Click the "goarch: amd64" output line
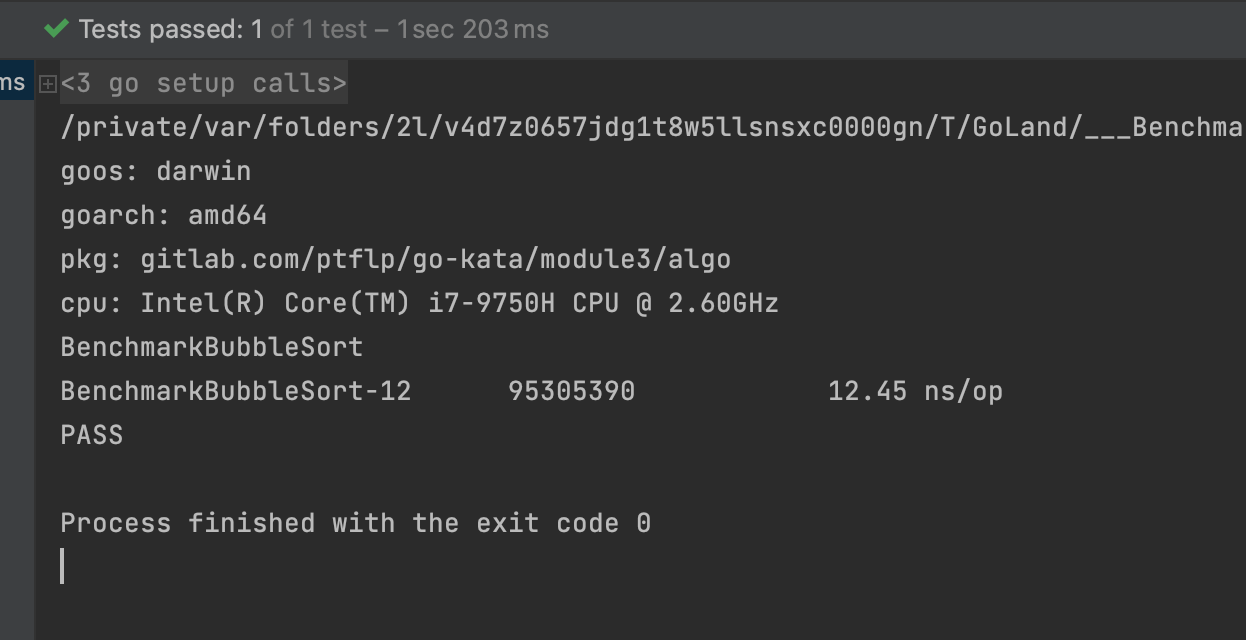The image size is (1246, 640). [x=163, y=215]
